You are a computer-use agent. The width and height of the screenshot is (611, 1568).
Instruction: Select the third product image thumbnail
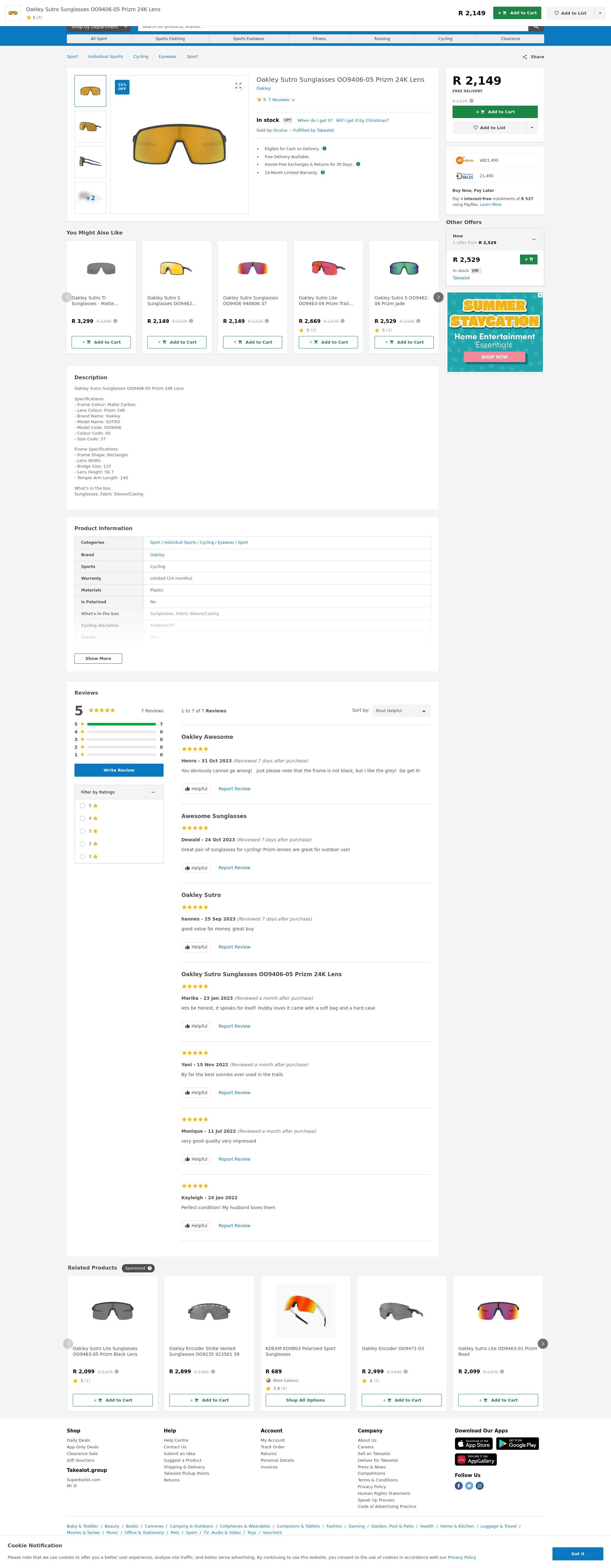click(90, 162)
